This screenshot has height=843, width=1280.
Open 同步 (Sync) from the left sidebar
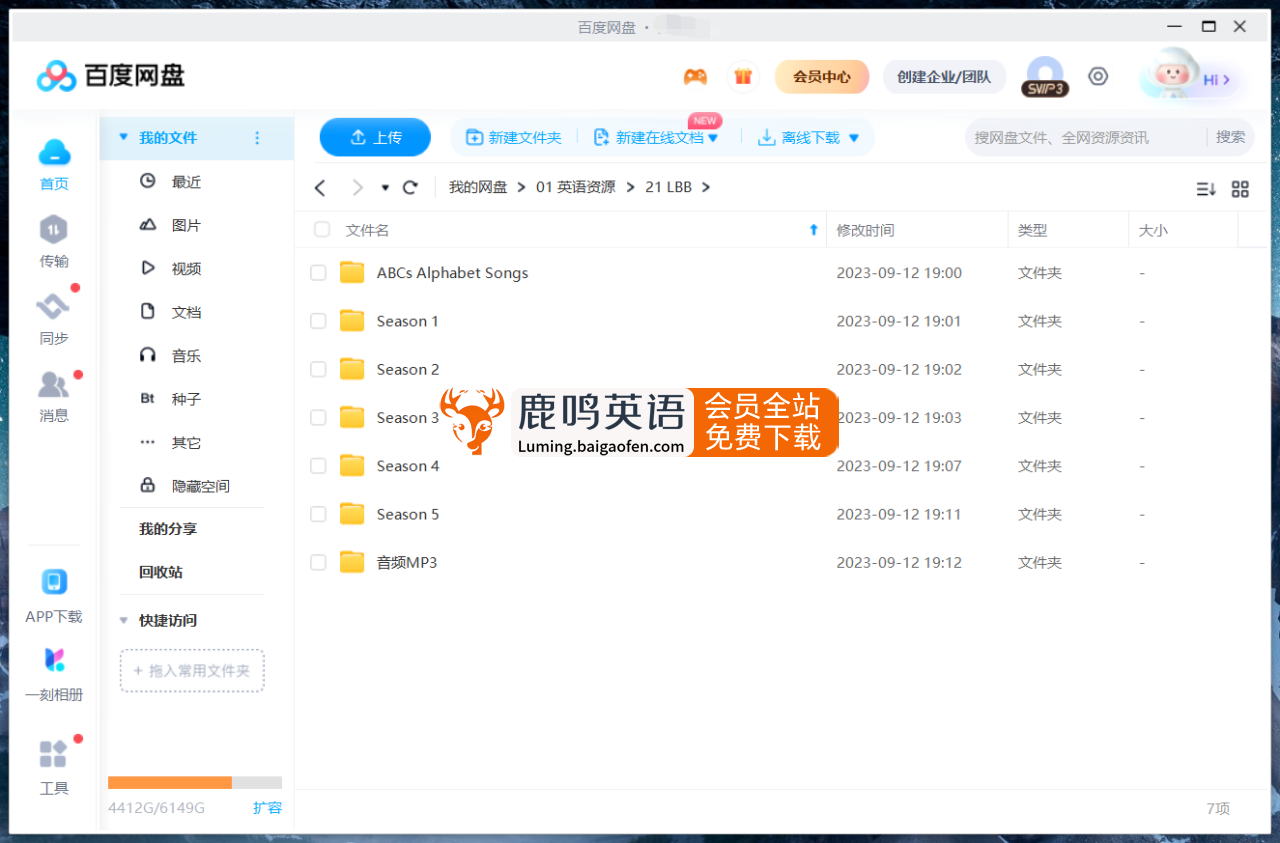(53, 318)
